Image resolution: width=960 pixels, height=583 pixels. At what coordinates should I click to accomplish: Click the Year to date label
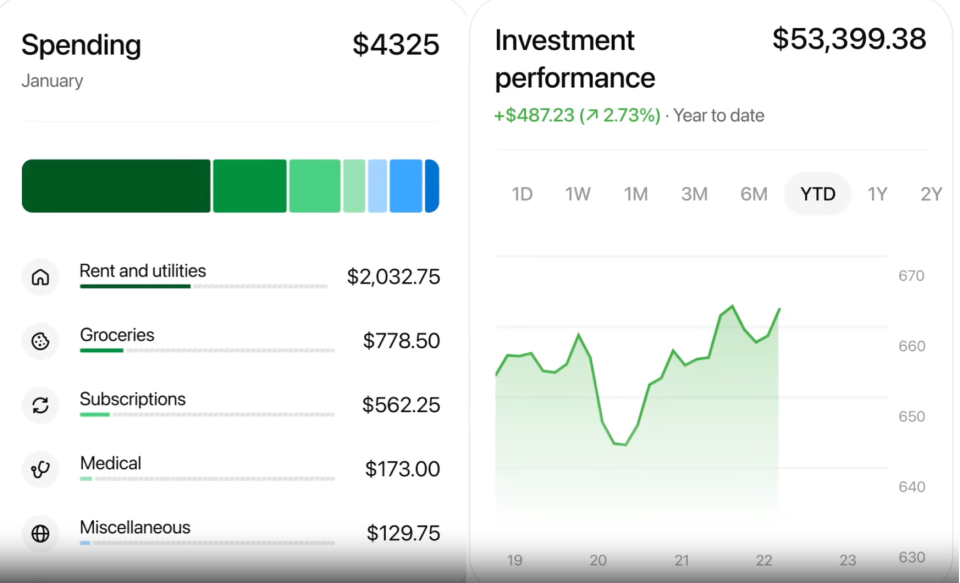click(x=719, y=115)
